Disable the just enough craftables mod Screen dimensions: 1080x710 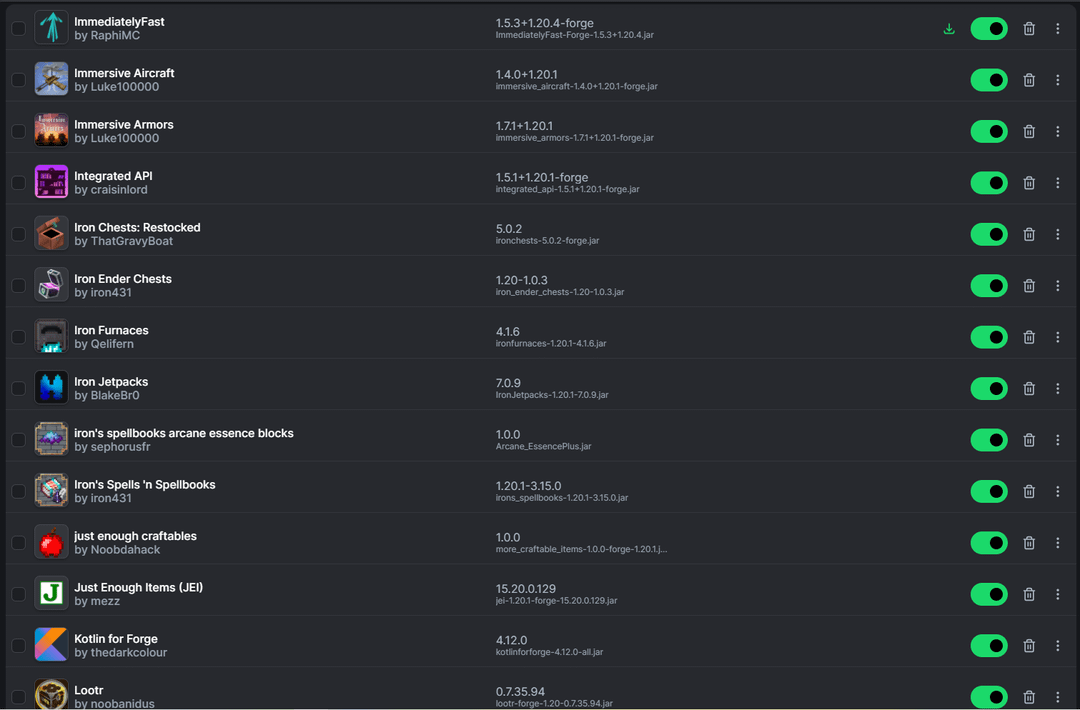989,543
